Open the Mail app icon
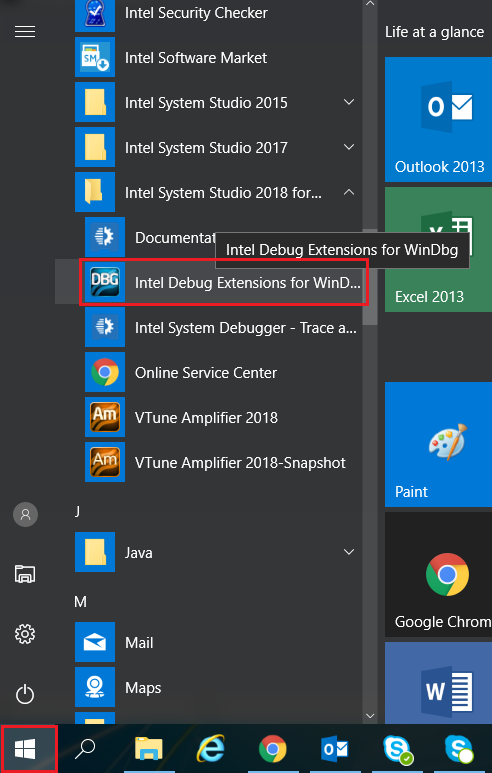 point(95,642)
